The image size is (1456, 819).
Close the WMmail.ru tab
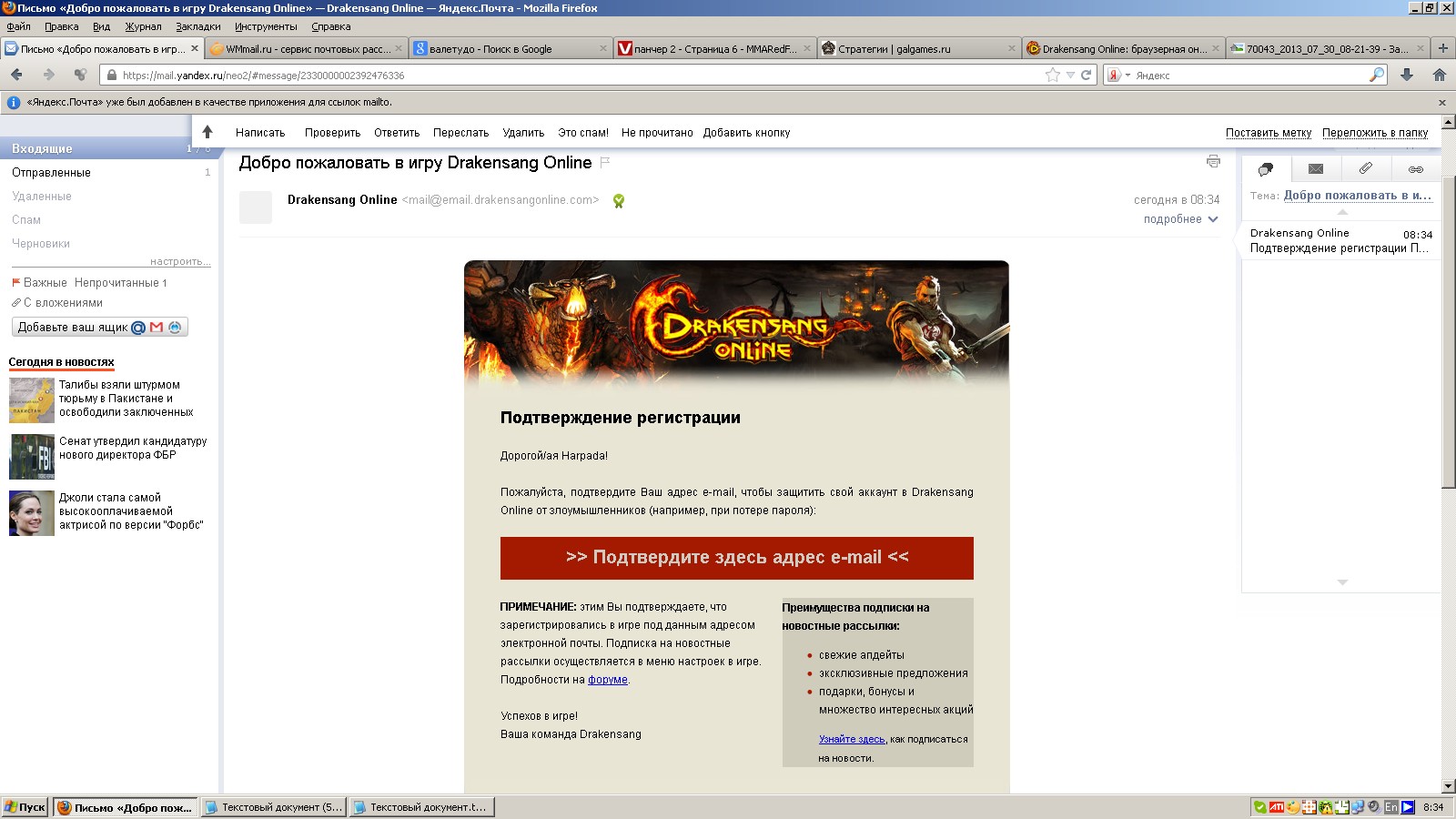(399, 48)
